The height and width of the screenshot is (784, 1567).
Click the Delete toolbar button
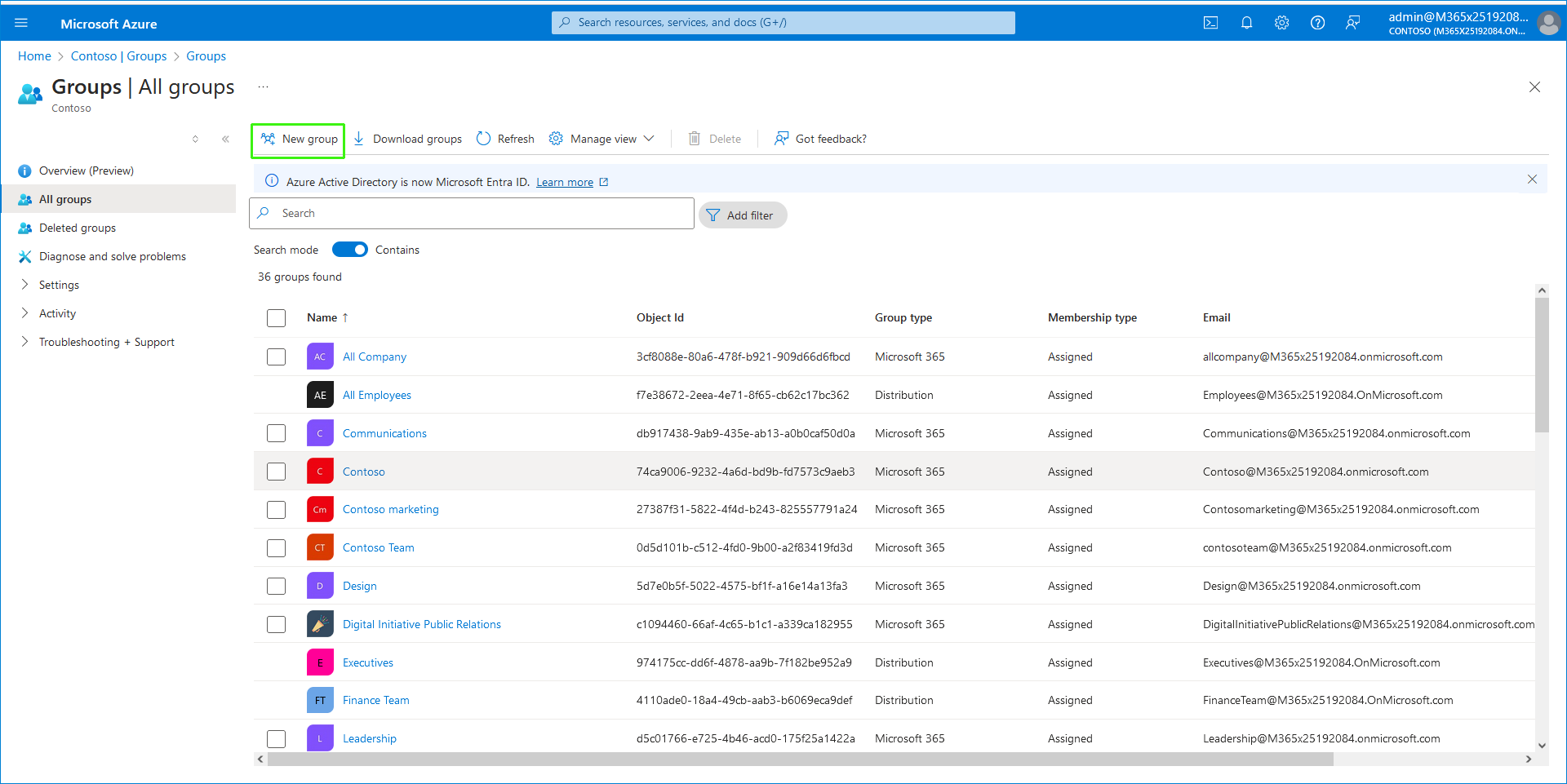715,140
